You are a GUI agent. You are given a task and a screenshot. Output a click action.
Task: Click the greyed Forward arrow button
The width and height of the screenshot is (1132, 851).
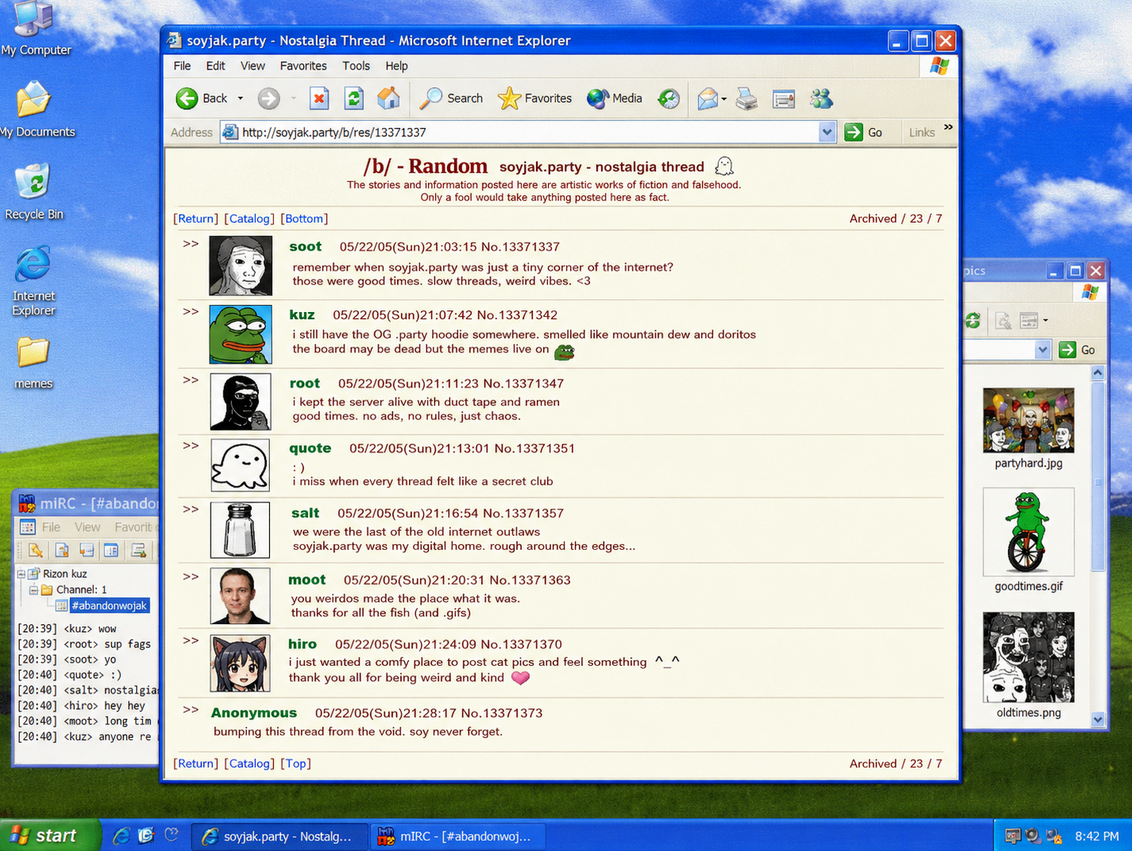click(269, 98)
